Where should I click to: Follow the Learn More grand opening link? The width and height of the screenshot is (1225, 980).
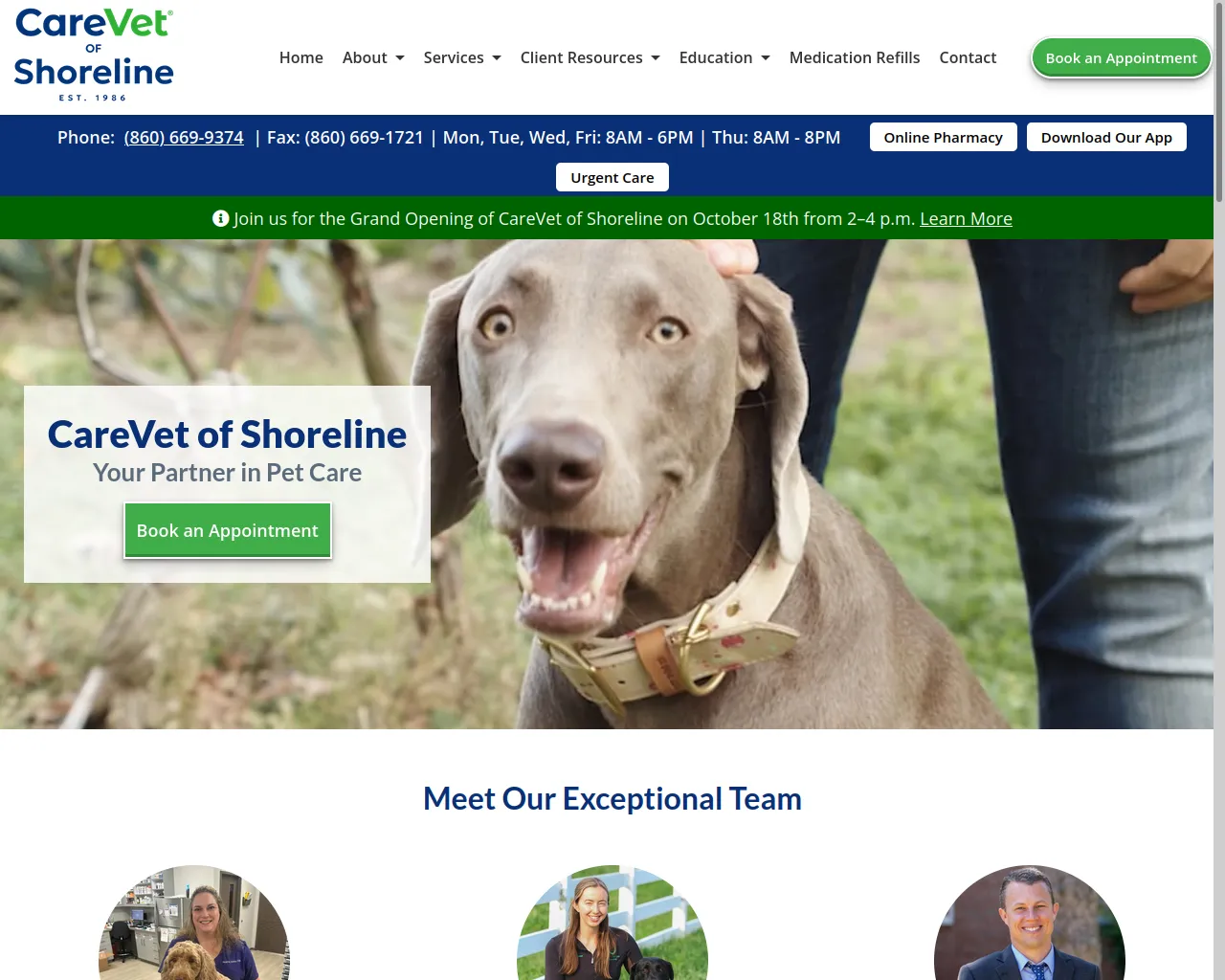[x=966, y=218]
